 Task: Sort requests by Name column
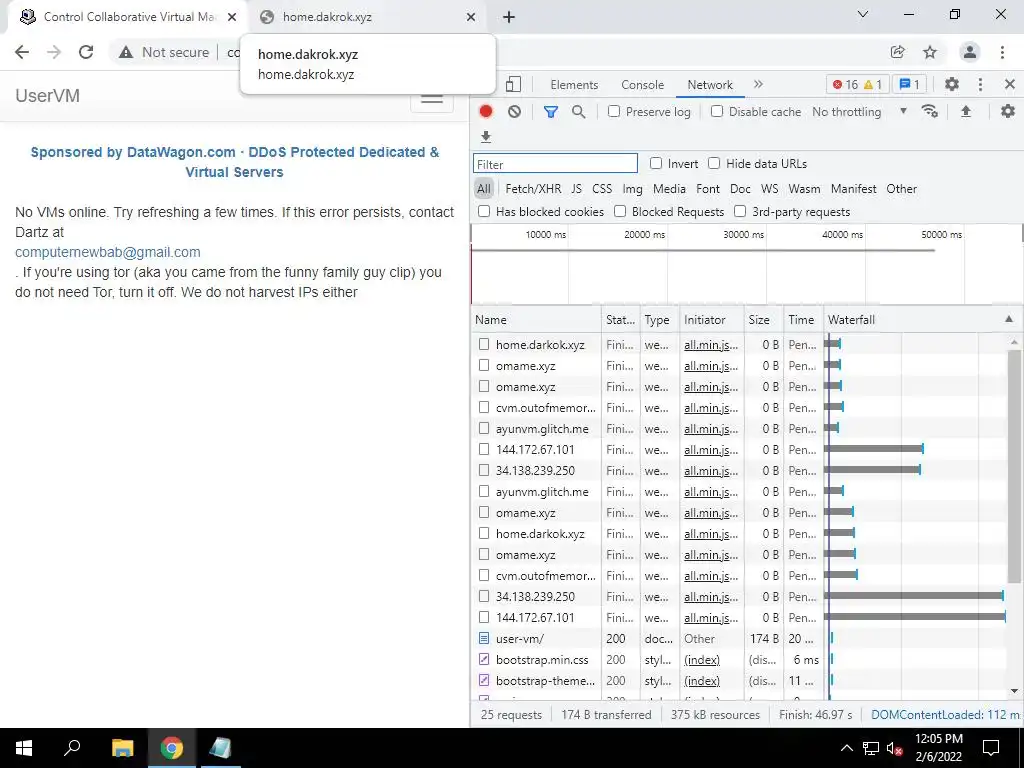(536, 319)
